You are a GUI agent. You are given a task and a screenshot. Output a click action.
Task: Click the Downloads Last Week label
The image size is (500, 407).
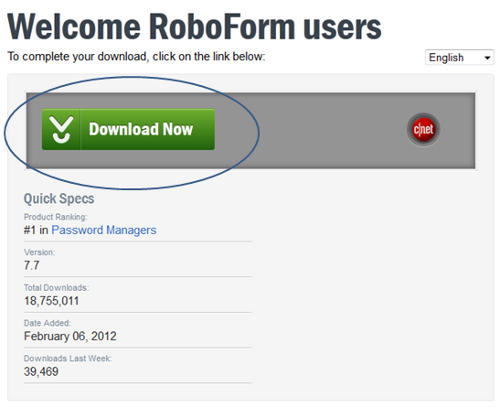(x=68, y=358)
